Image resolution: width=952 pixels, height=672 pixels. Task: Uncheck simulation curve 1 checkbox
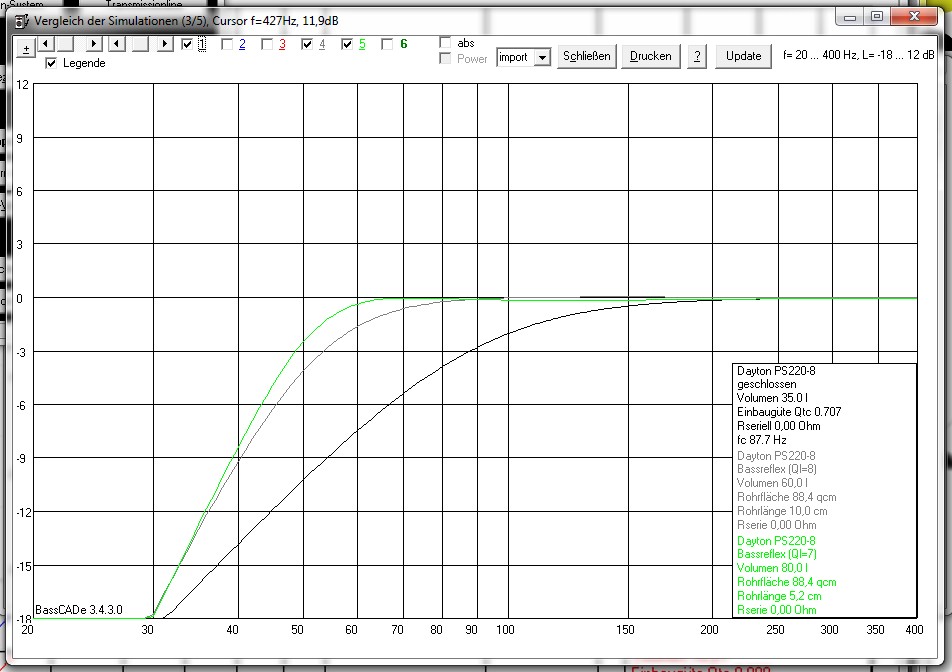(187, 44)
